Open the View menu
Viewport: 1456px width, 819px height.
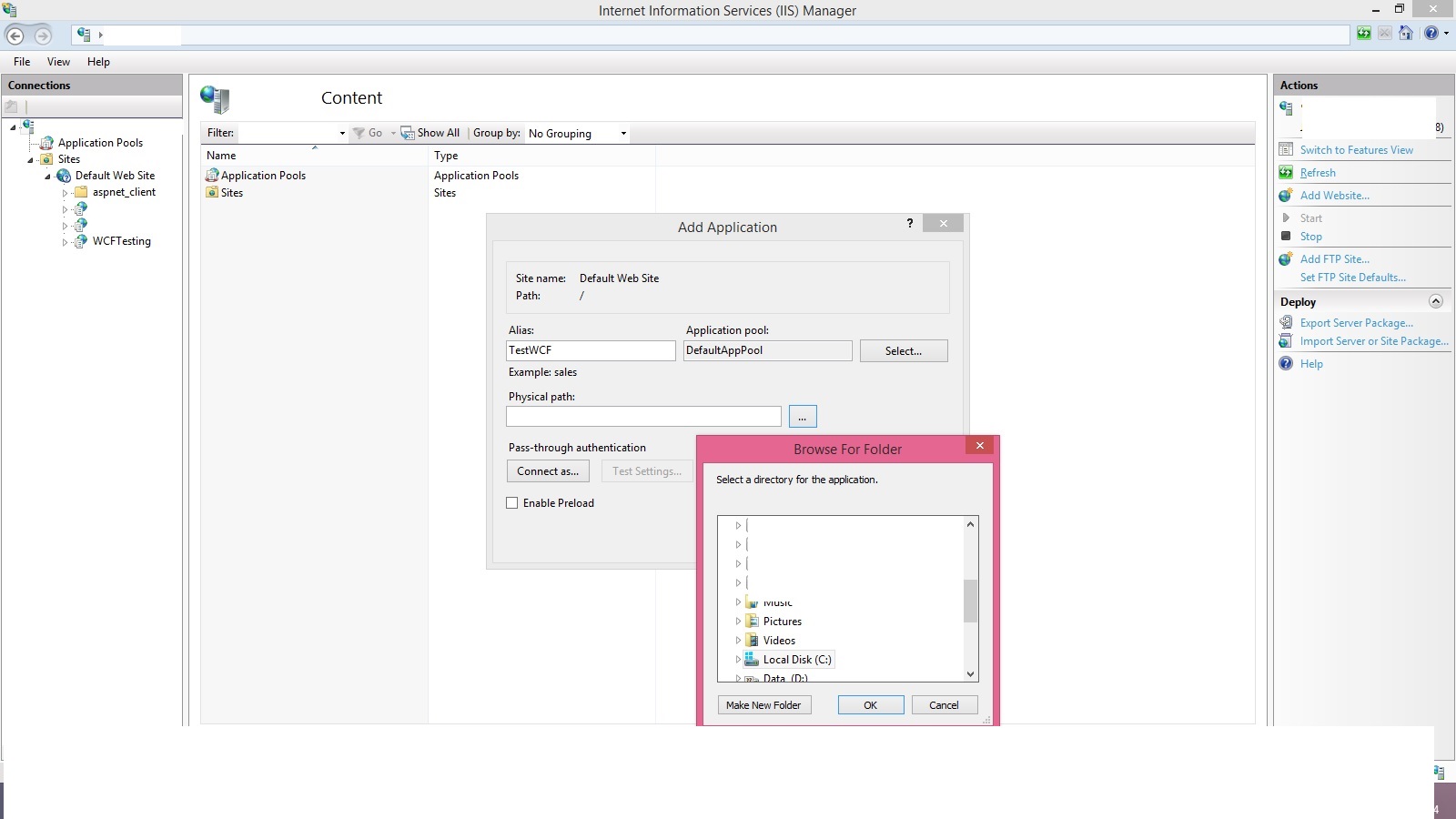(x=58, y=62)
